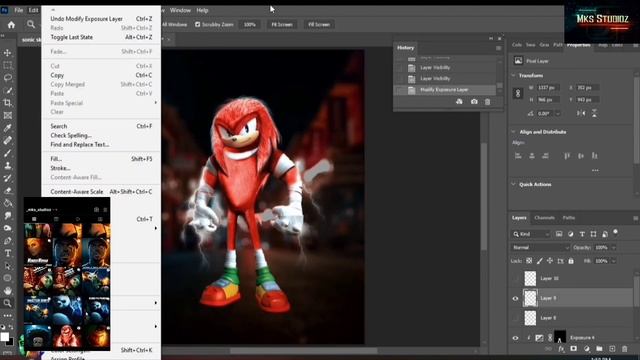Toggle lock transparent pixels

[x=529, y=261]
